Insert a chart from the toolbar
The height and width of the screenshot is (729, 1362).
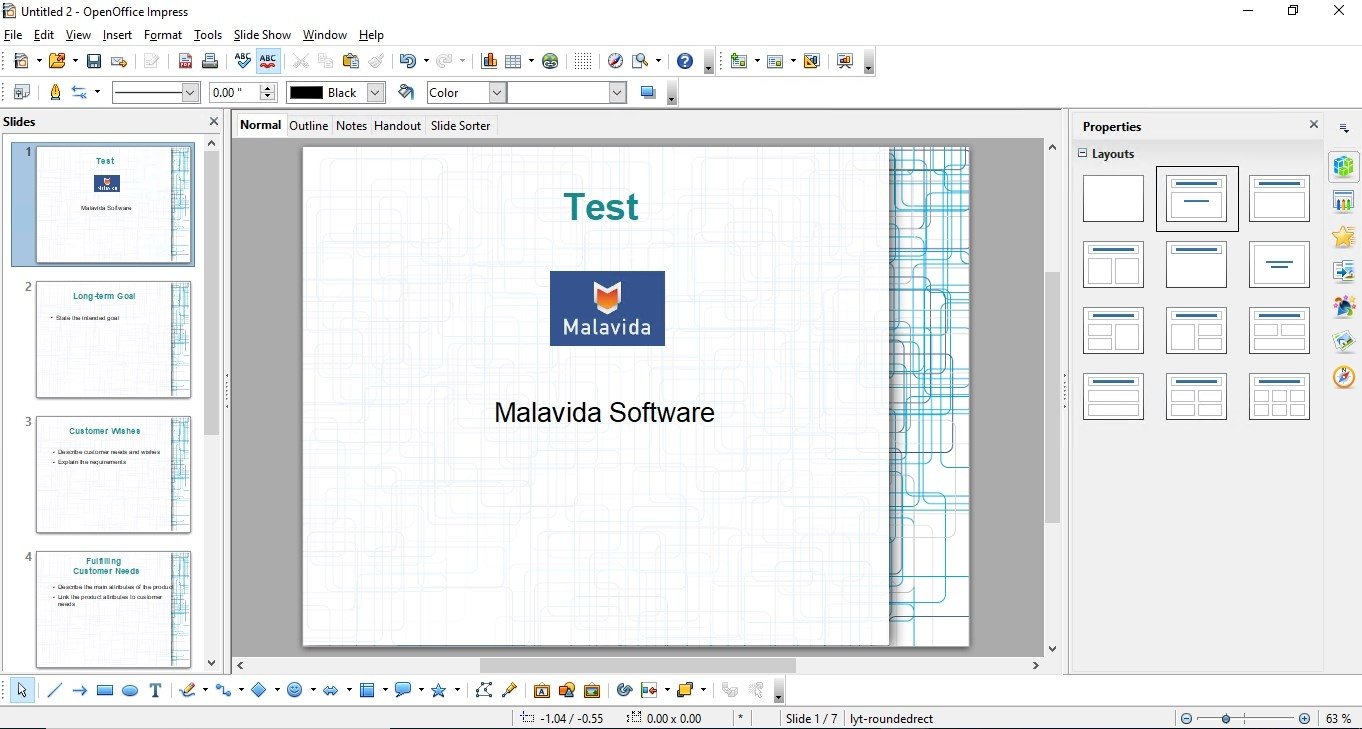[x=489, y=61]
